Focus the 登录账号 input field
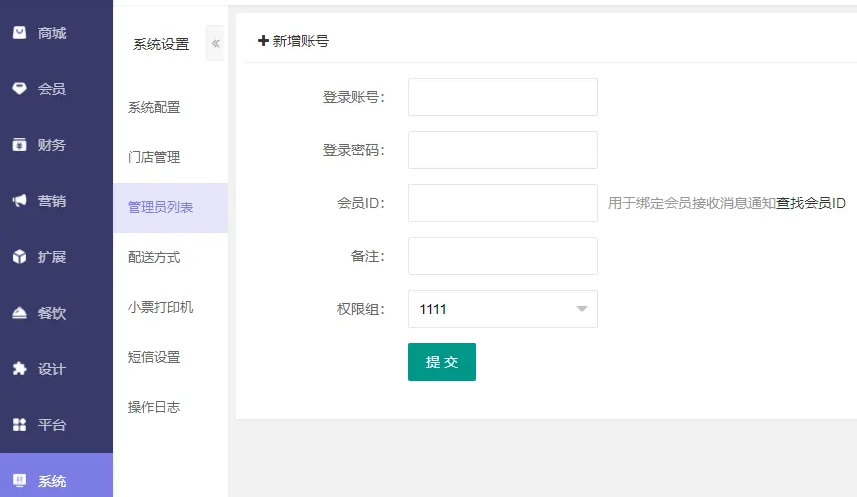The image size is (857, 497). coord(502,97)
